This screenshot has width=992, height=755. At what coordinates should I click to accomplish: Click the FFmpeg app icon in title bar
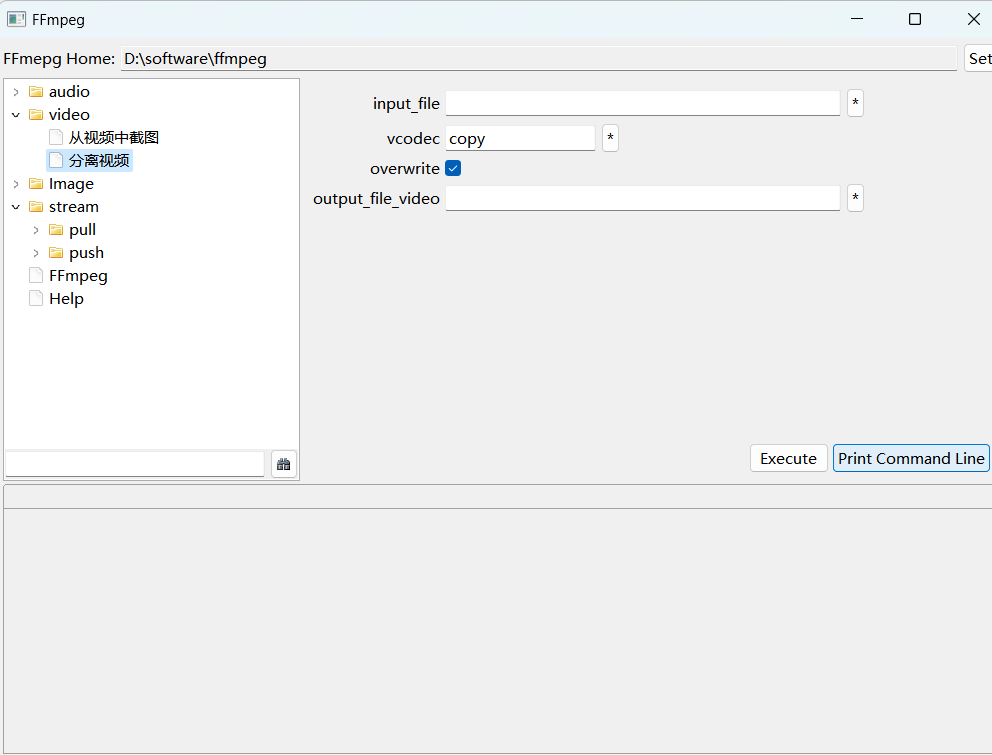click(16, 20)
